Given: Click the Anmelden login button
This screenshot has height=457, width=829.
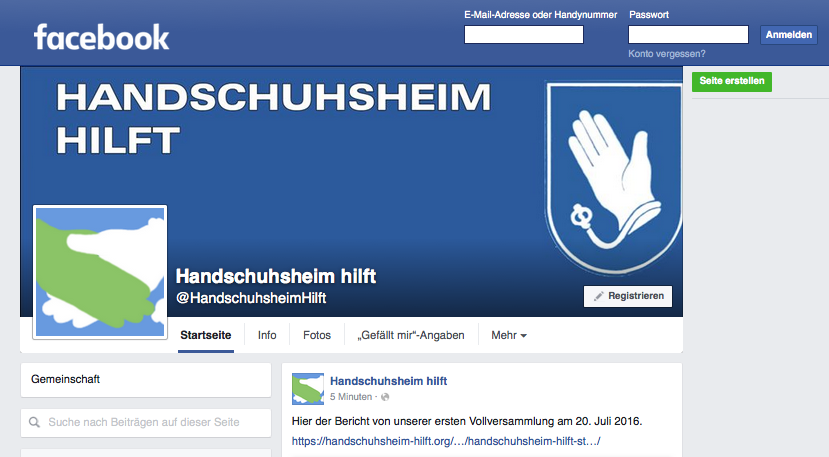Looking at the screenshot, I should [789, 35].
